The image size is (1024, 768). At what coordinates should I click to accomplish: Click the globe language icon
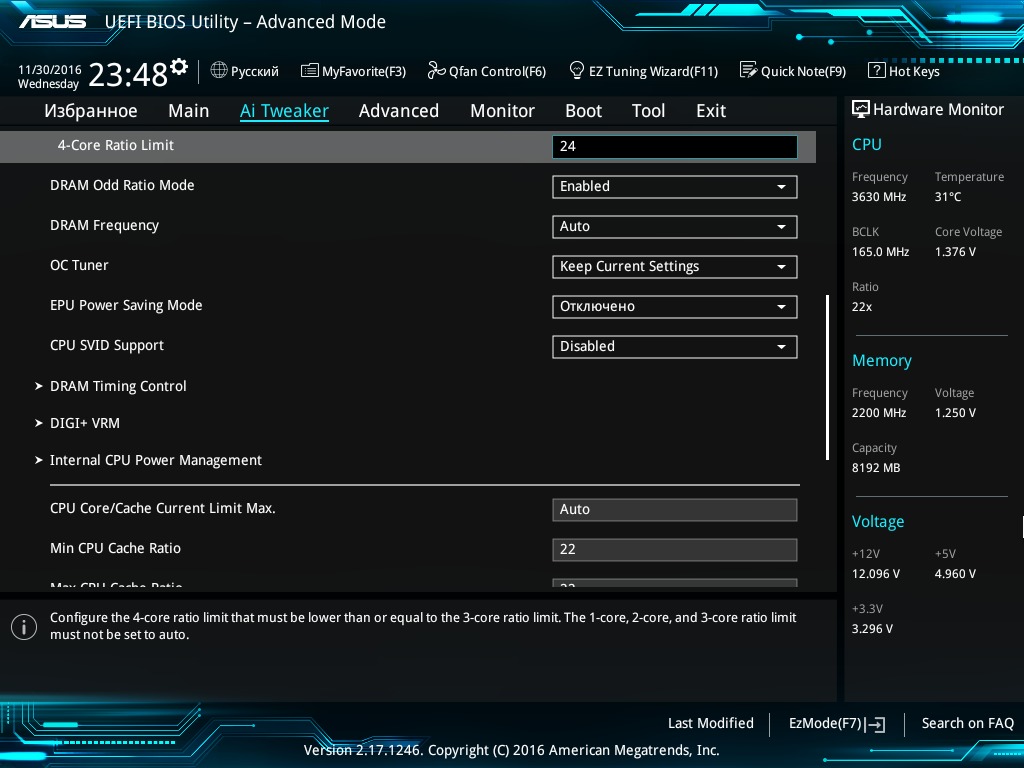219,70
